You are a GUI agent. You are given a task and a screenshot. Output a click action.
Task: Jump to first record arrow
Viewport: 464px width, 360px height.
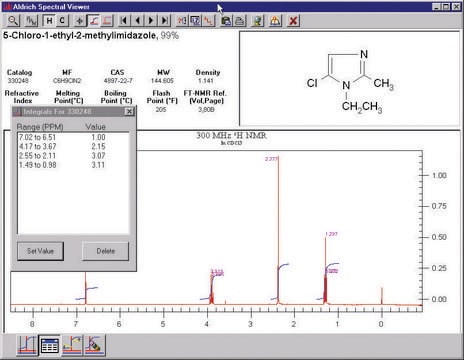pyautogui.click(x=124, y=21)
